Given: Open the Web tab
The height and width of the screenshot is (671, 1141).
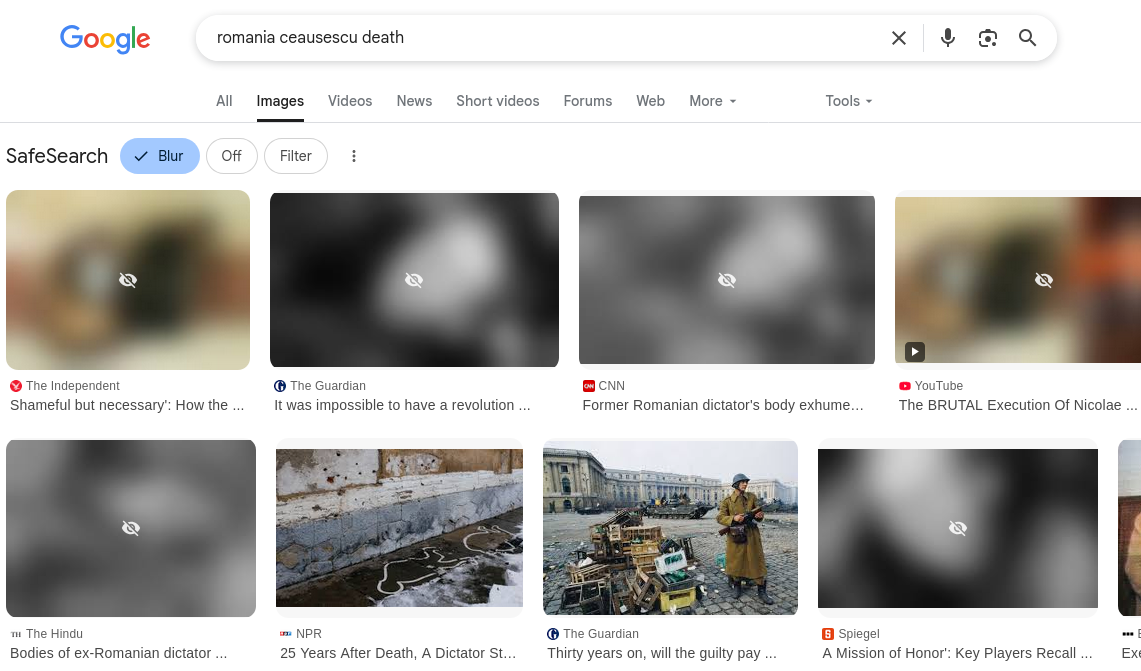Looking at the screenshot, I should [x=651, y=101].
